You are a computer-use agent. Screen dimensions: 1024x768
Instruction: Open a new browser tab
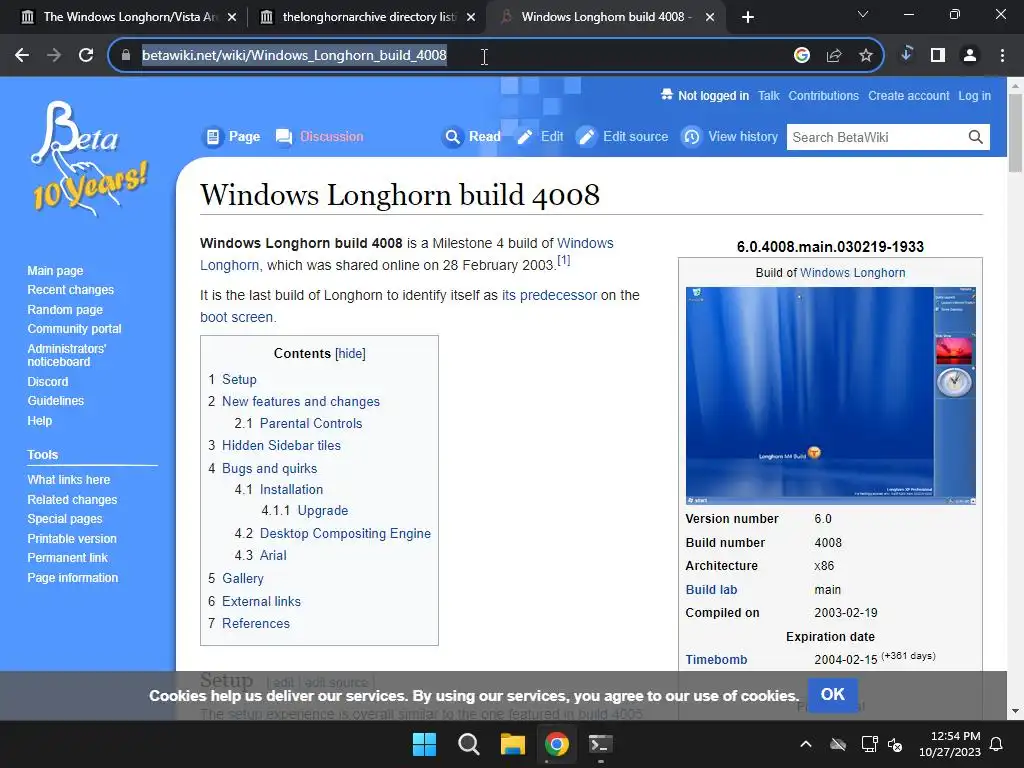[x=748, y=17]
